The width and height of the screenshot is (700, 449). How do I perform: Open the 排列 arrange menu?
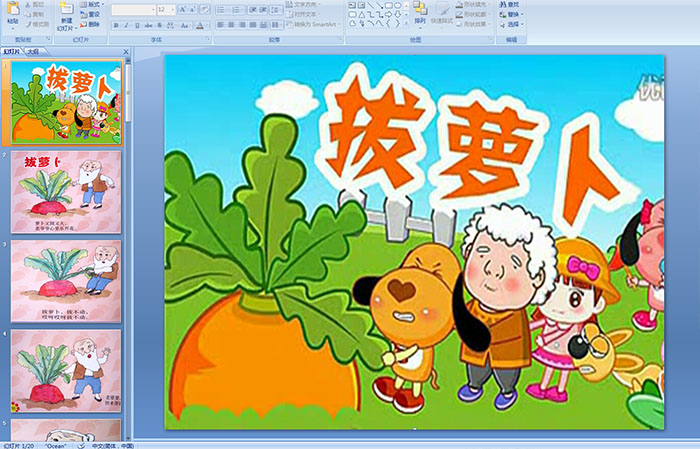[420, 13]
